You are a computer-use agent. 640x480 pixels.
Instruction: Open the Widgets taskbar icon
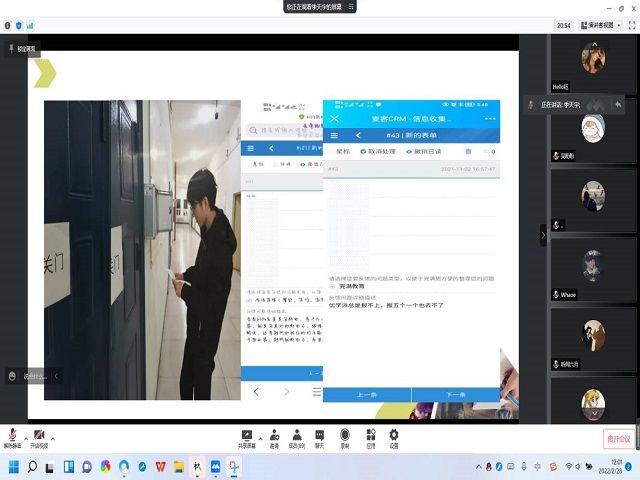(x=69, y=467)
